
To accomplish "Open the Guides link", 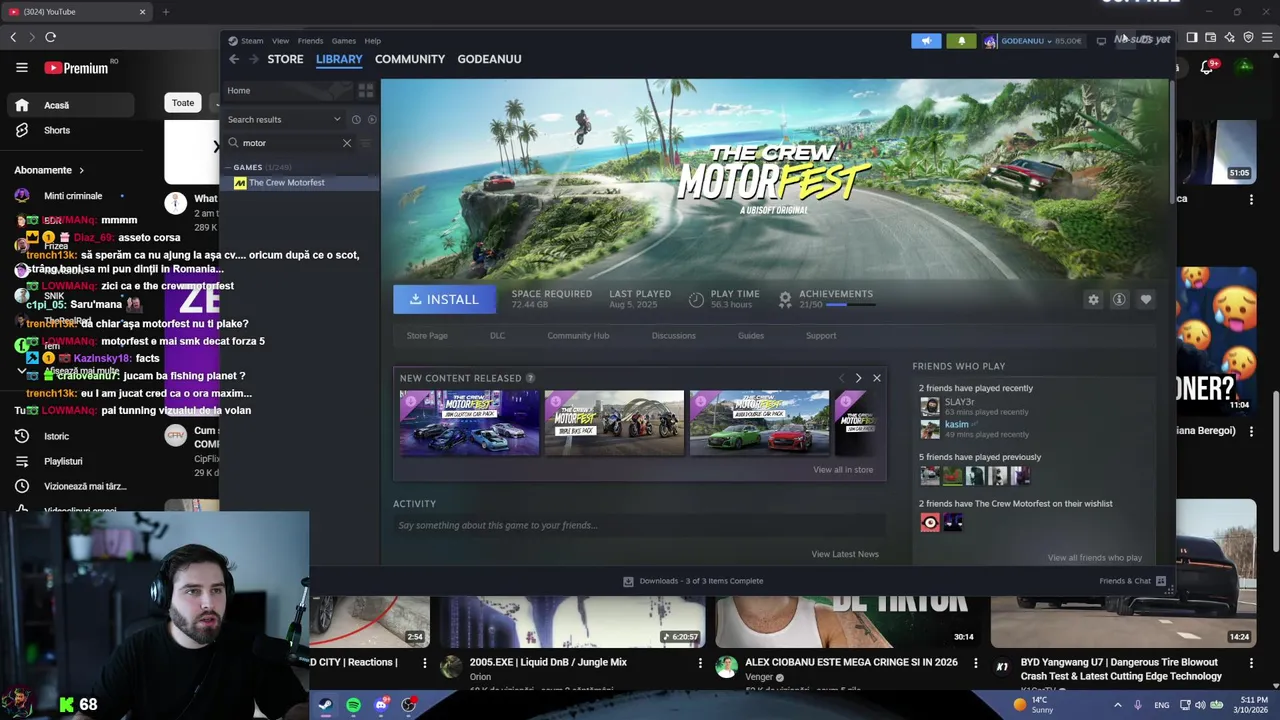I will (x=751, y=336).
